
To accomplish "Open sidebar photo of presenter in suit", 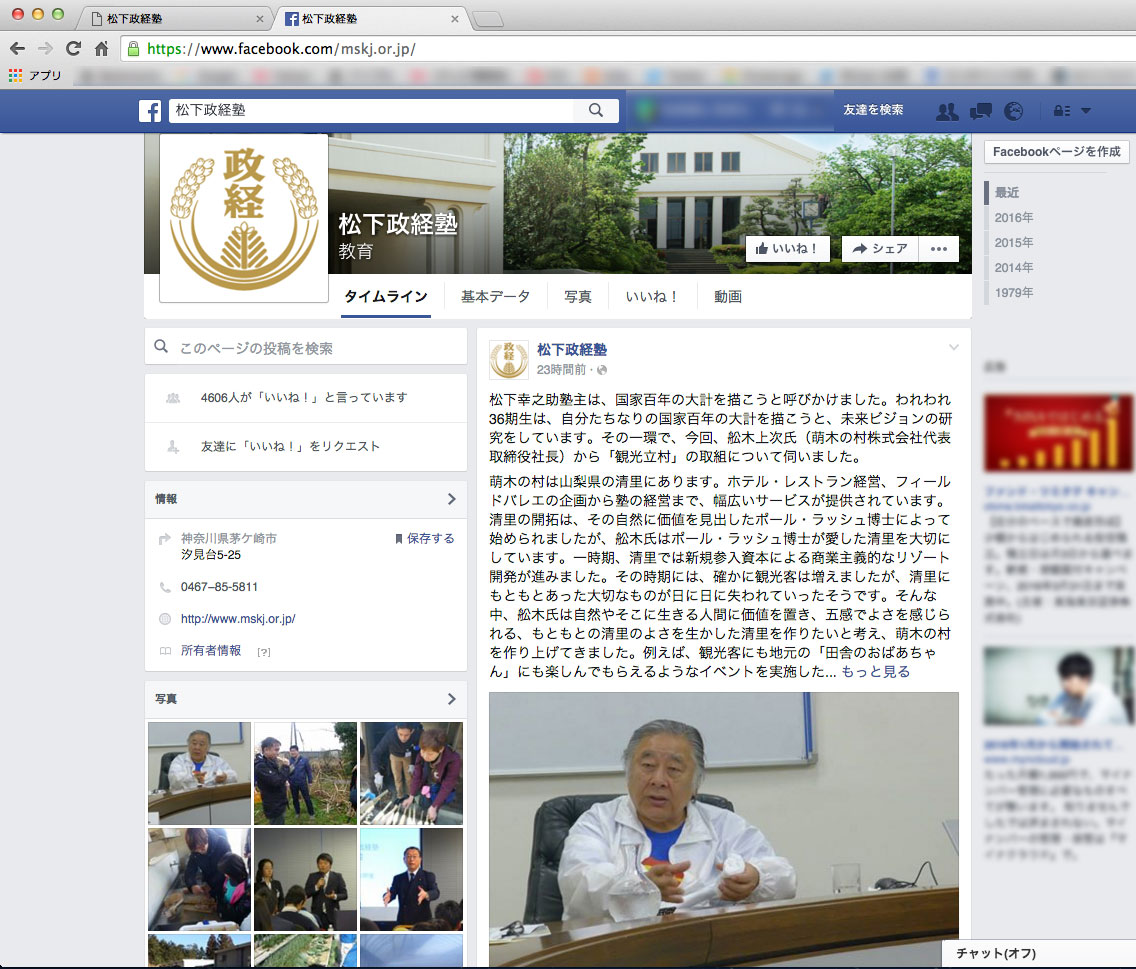I will coord(411,879).
